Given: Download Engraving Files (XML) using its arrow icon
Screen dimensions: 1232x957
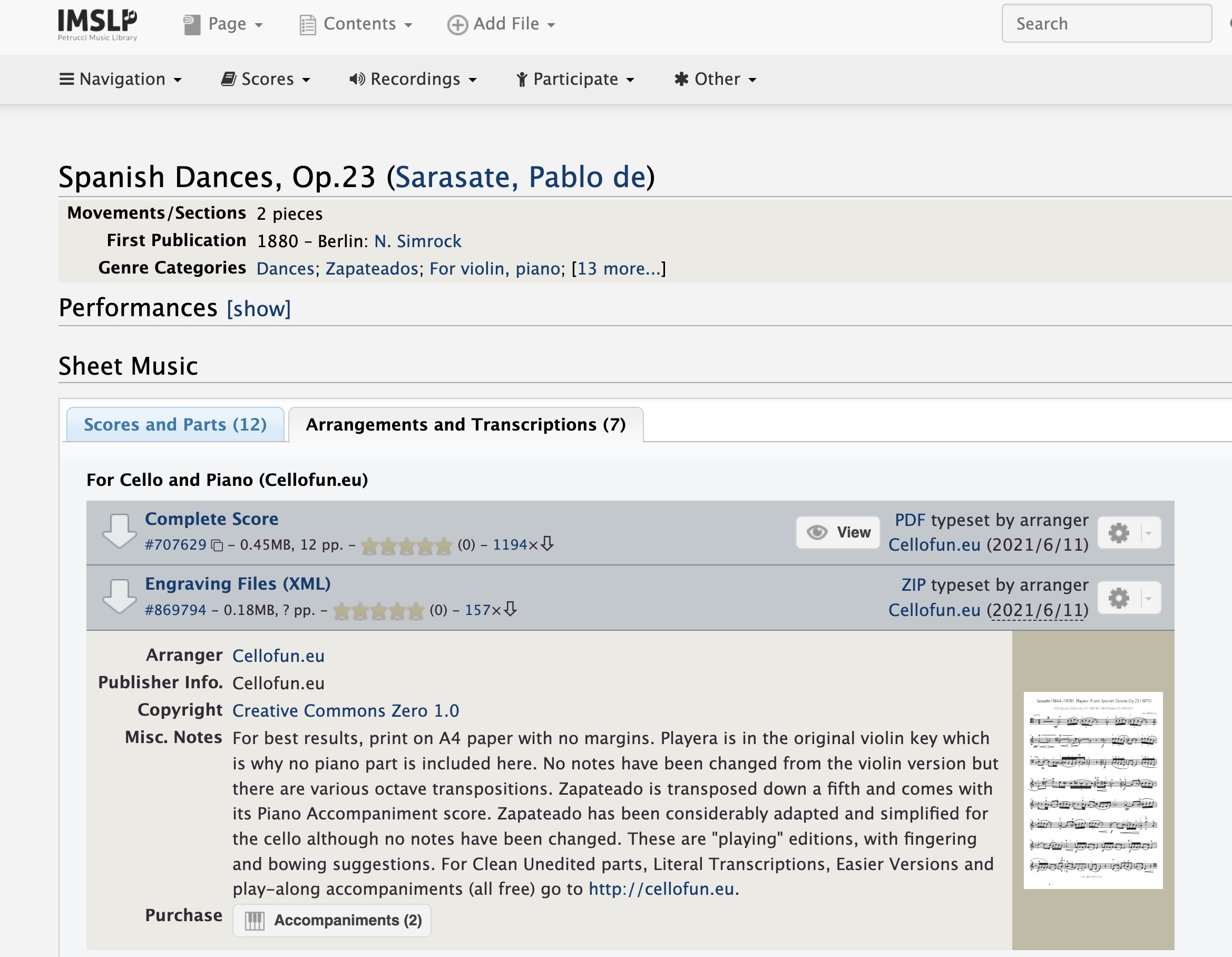Looking at the screenshot, I should pyautogui.click(x=119, y=597).
